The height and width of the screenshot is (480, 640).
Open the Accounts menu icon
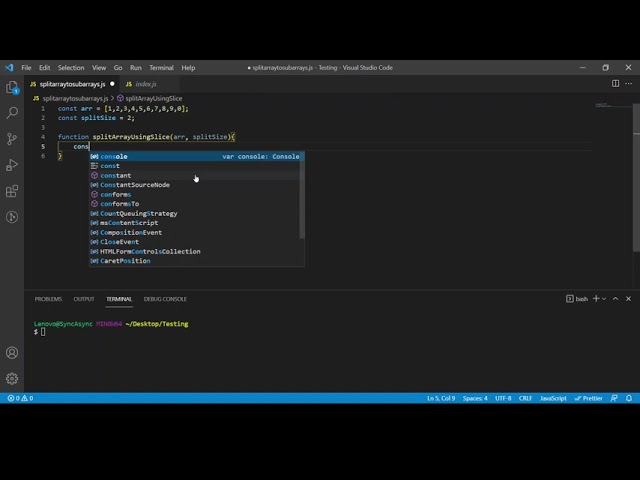12,353
